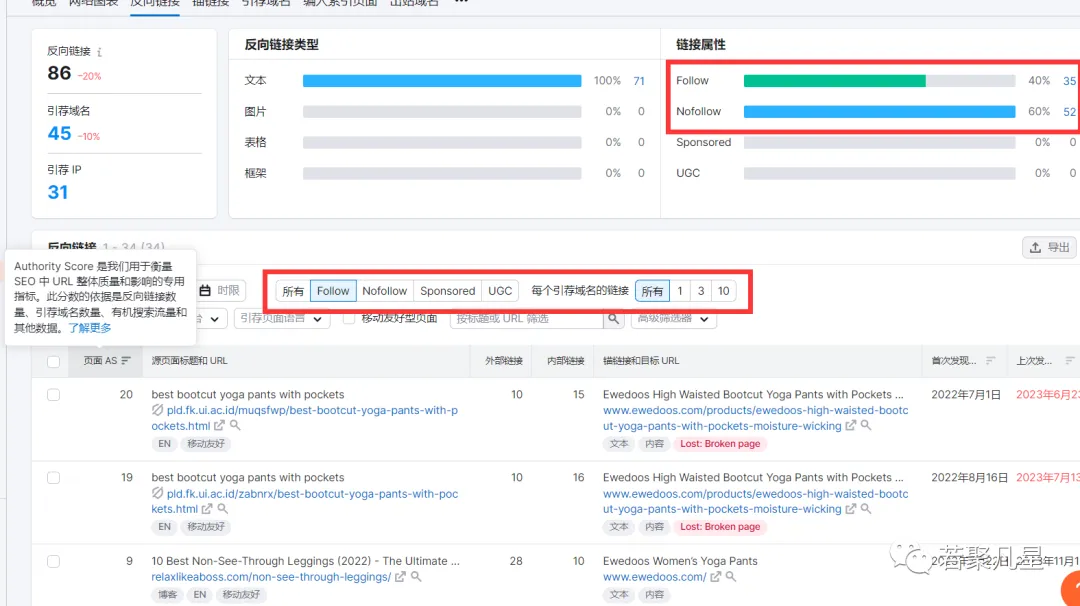Sort by the 页面 AS column icon
This screenshot has width=1080, height=606.
tap(126, 360)
